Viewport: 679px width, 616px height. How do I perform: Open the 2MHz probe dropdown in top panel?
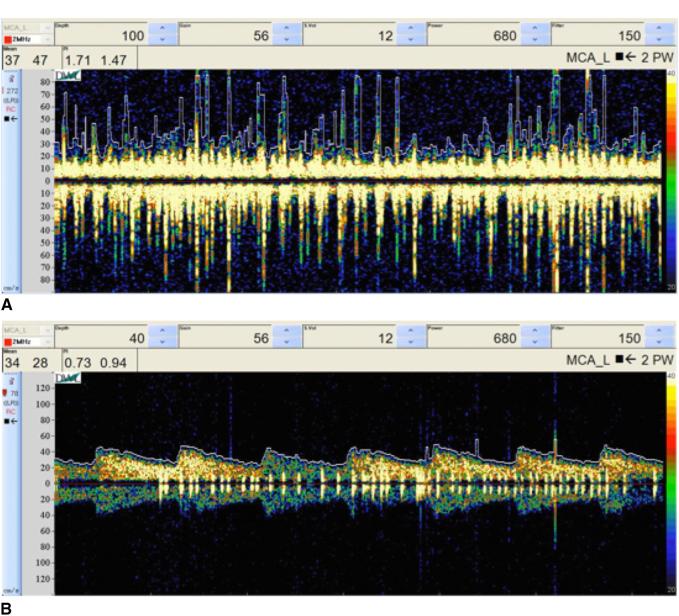pyautogui.click(x=47, y=39)
